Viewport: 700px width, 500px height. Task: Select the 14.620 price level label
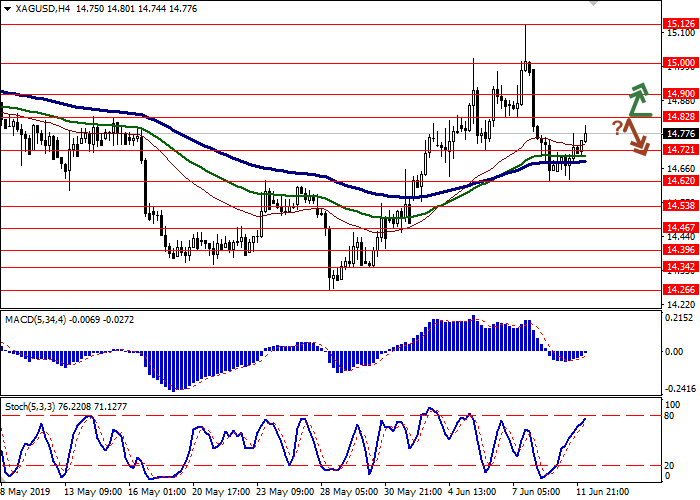(681, 181)
